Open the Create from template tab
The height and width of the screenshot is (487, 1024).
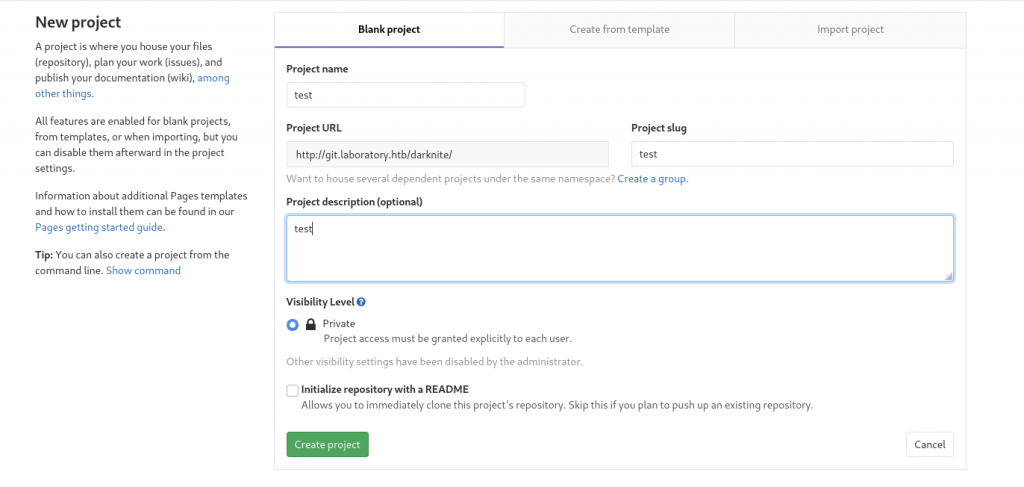tap(619, 30)
